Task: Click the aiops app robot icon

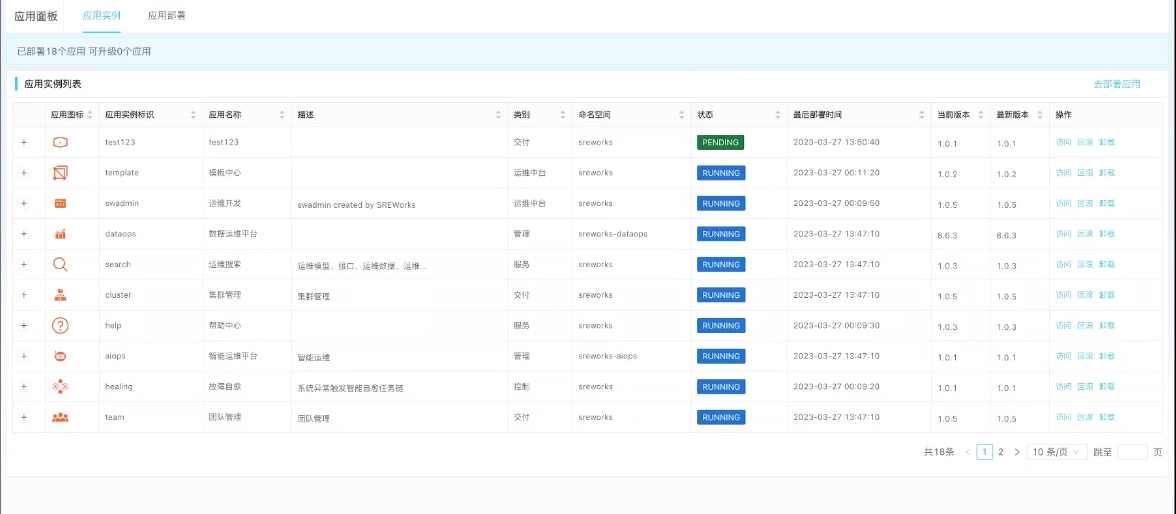Action: click(x=60, y=357)
